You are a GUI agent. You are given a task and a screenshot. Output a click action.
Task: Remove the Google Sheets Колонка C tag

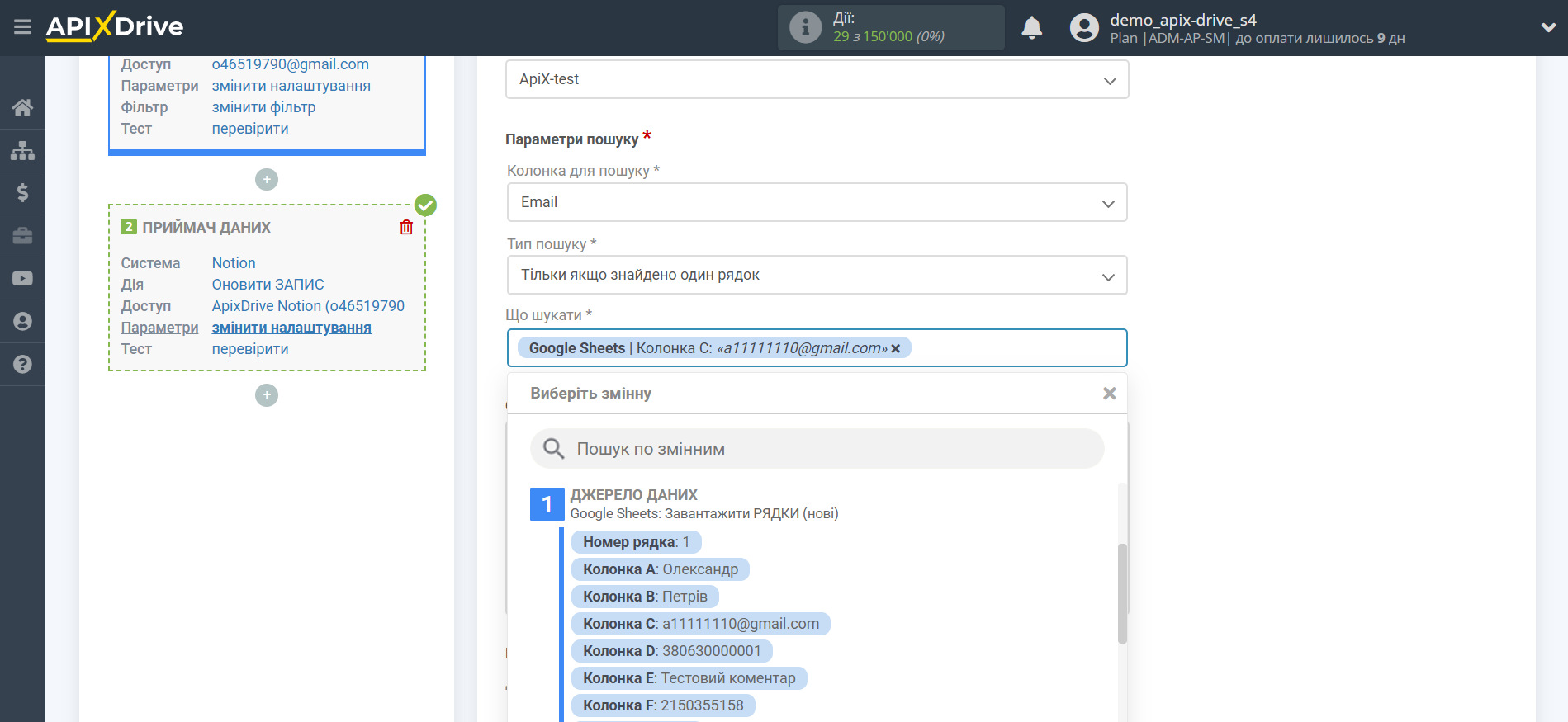tap(896, 348)
